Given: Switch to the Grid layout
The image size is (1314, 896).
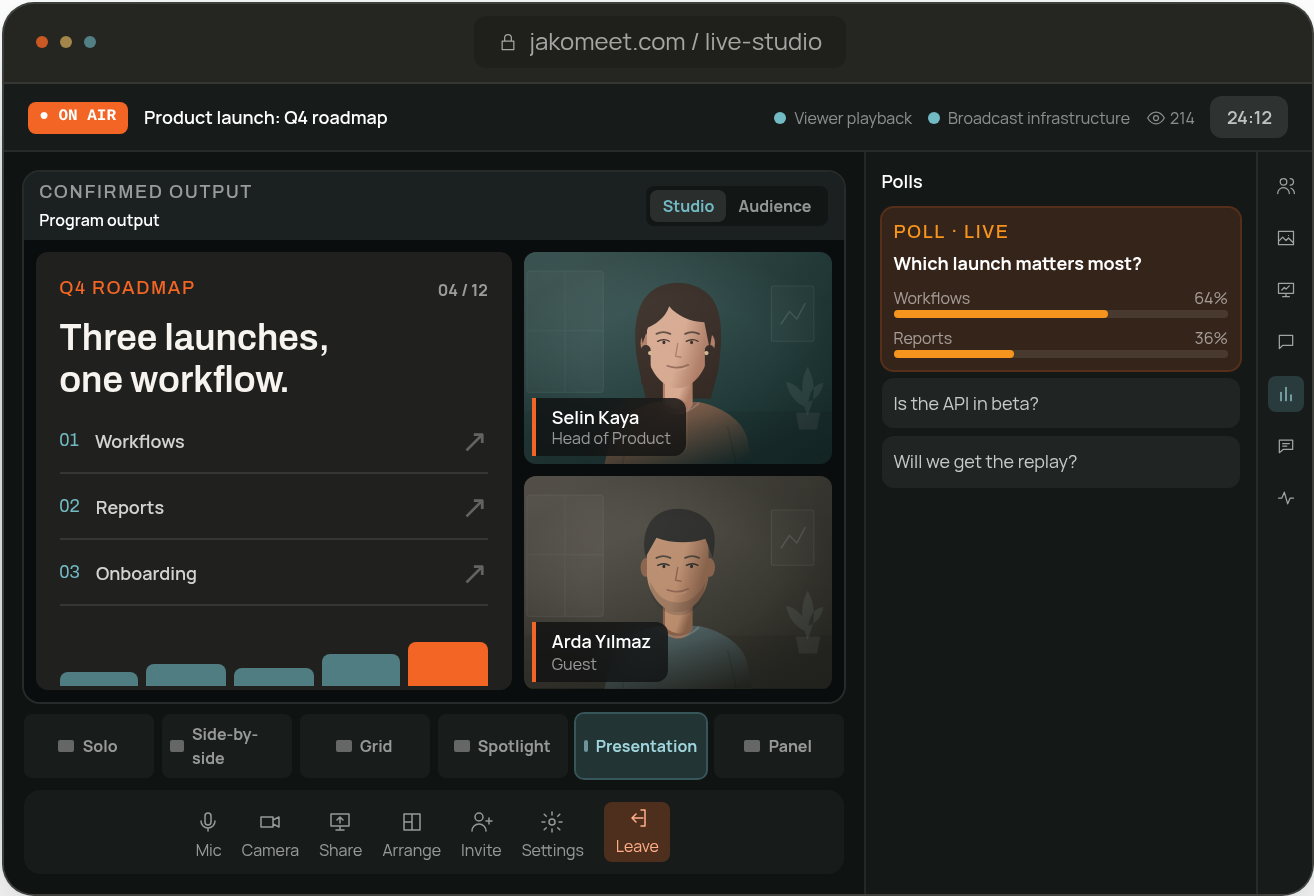Looking at the screenshot, I should (x=365, y=746).
